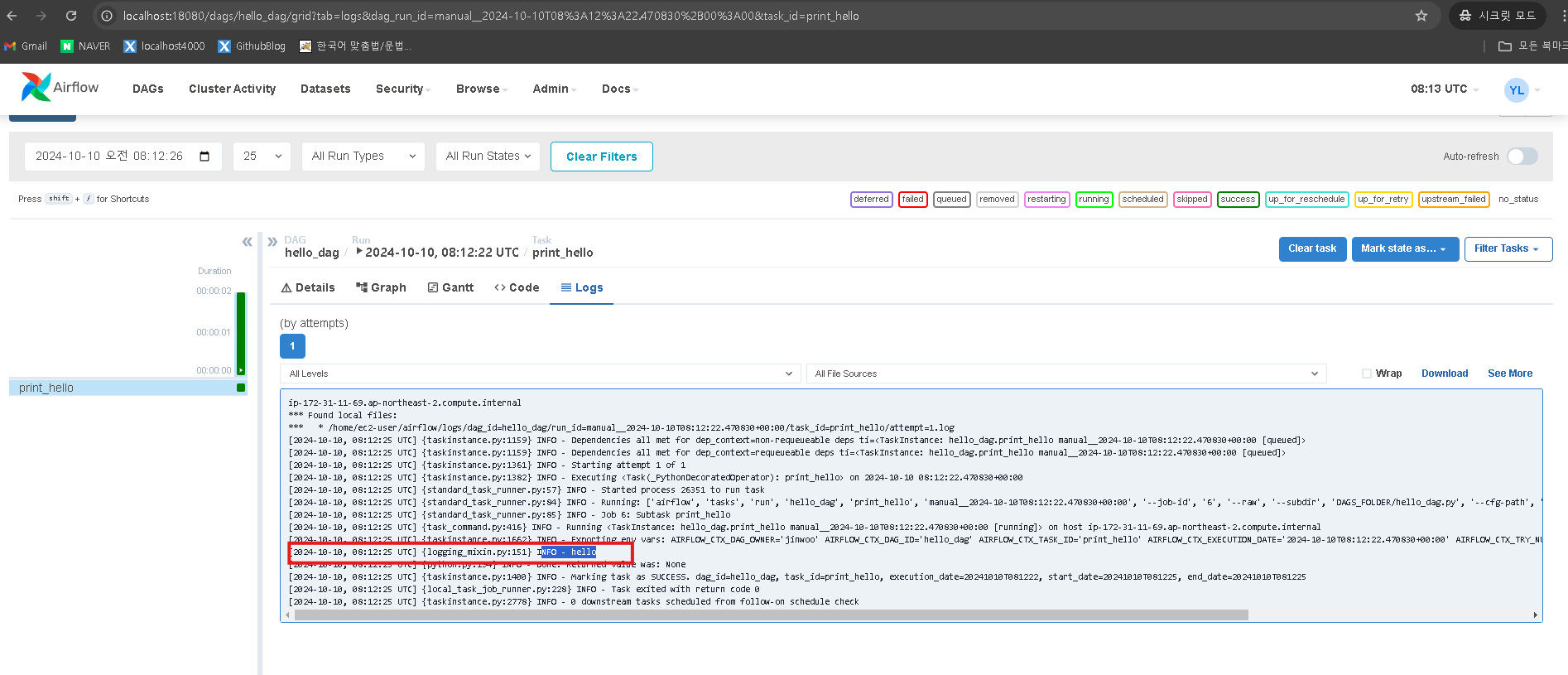Click the horizontal scrollbar of the log viewer
The width and height of the screenshot is (1568, 675).
(x=771, y=615)
